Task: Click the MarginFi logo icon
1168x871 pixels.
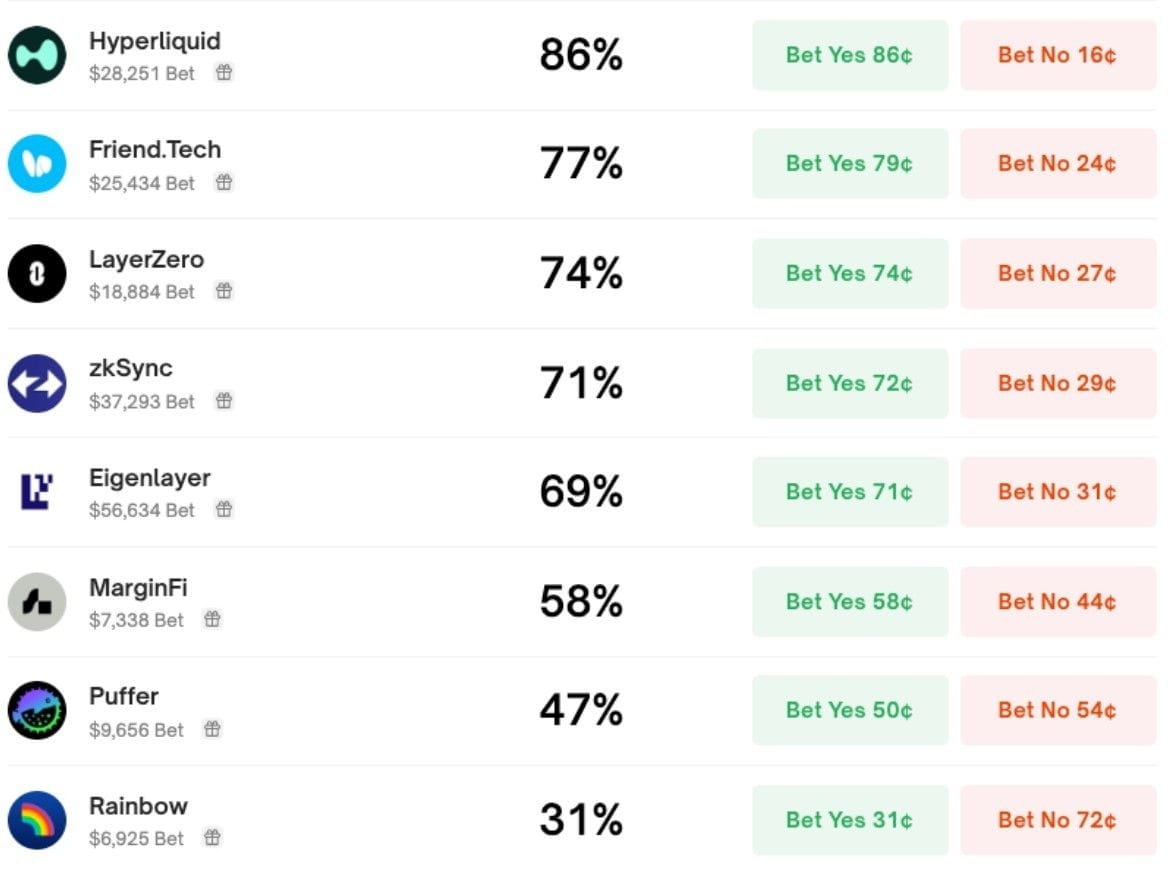Action: 37,601
